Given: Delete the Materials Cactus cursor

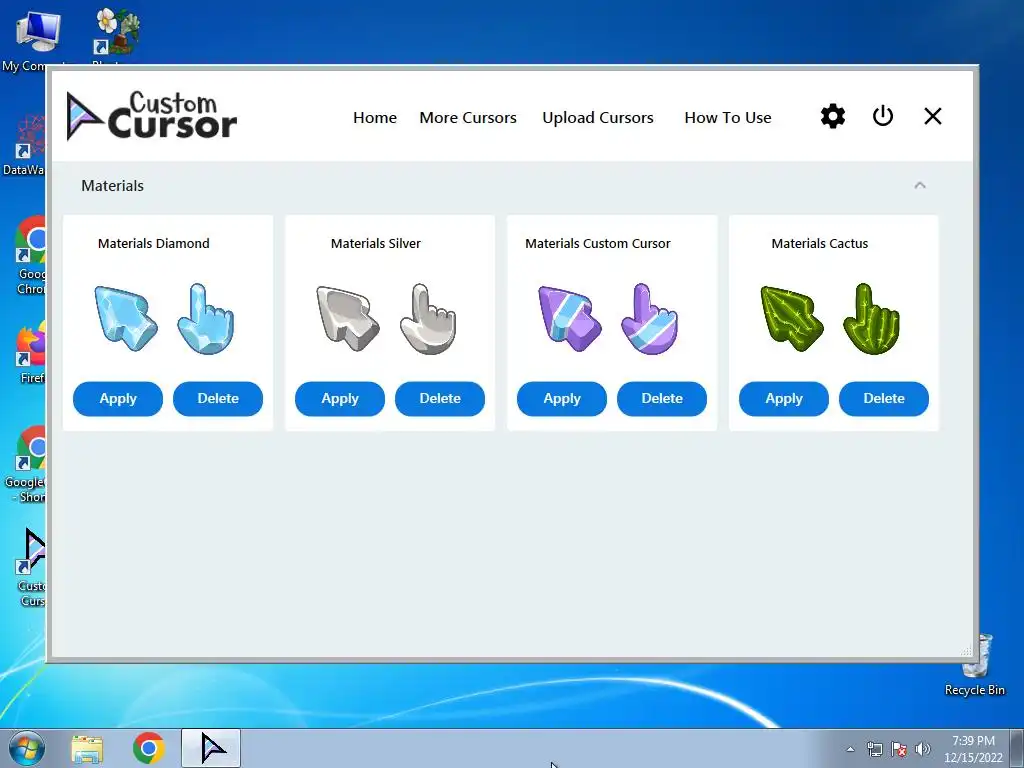Looking at the screenshot, I should click(884, 398).
